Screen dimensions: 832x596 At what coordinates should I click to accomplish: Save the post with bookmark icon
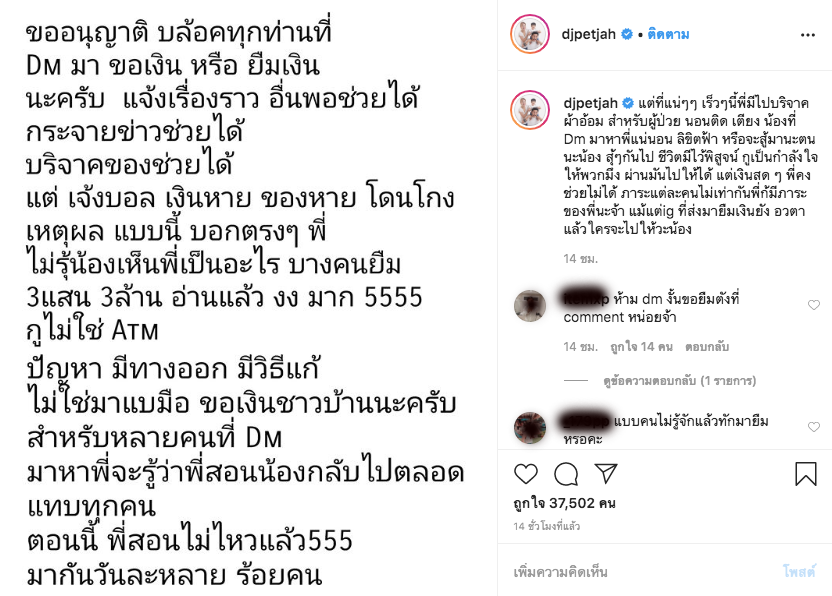[805, 473]
